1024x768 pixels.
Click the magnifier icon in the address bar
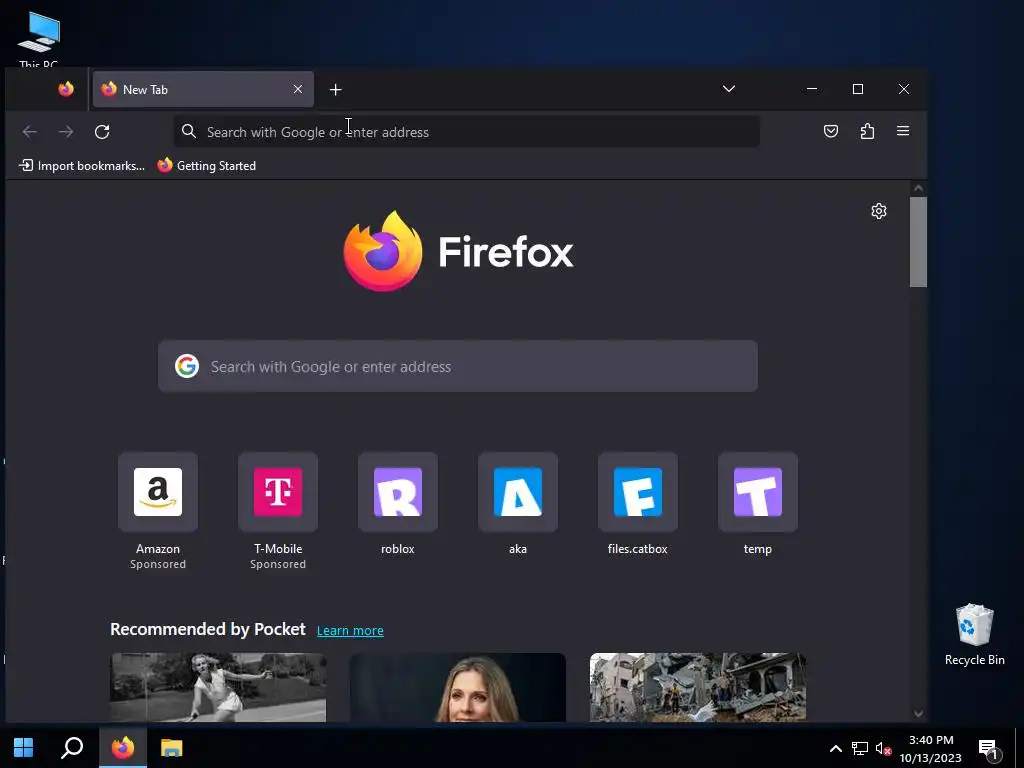[x=189, y=131]
